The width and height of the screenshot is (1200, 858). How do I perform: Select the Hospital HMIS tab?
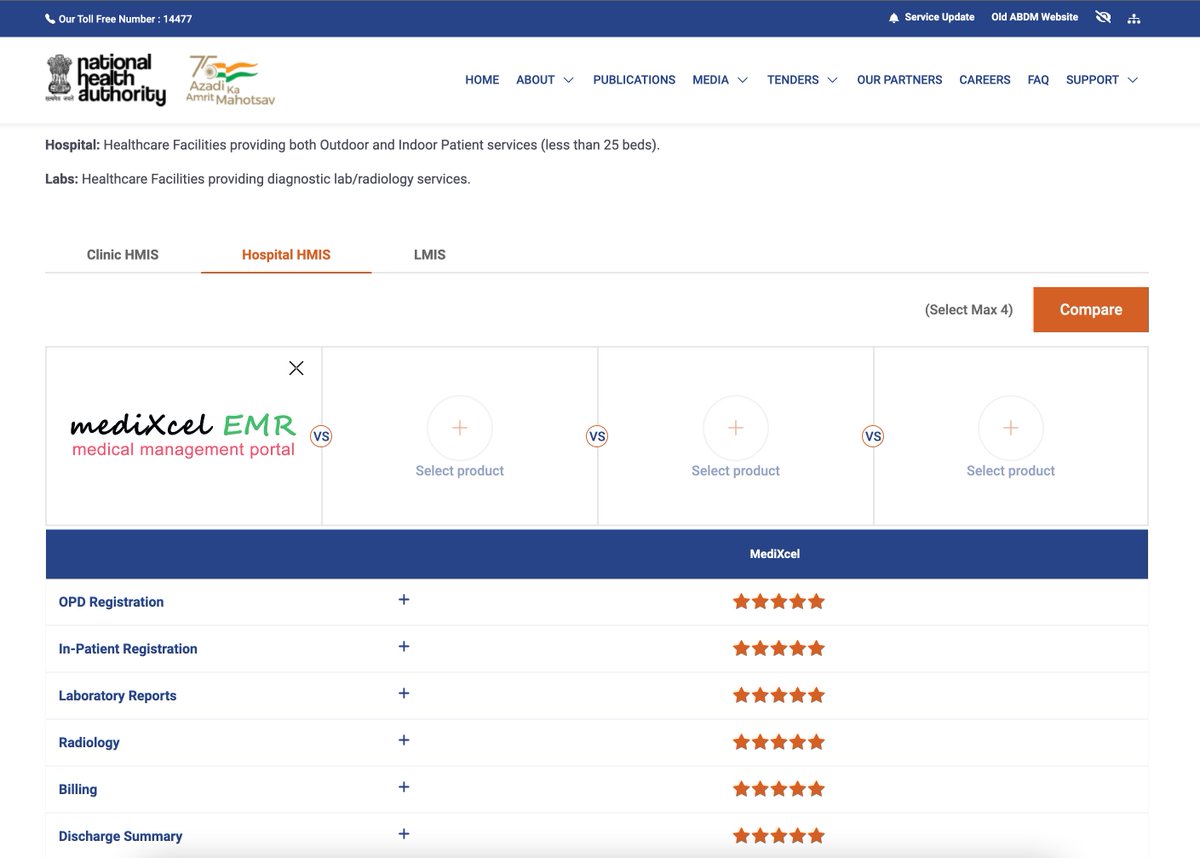point(286,255)
